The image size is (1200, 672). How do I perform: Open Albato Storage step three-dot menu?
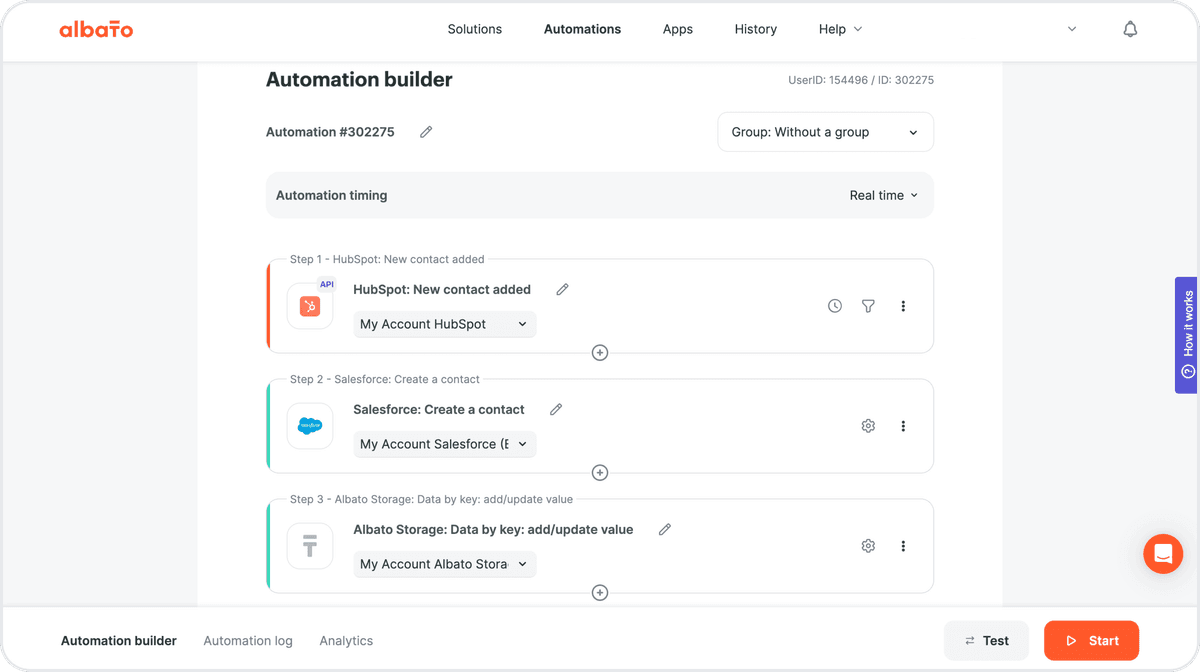pos(903,546)
